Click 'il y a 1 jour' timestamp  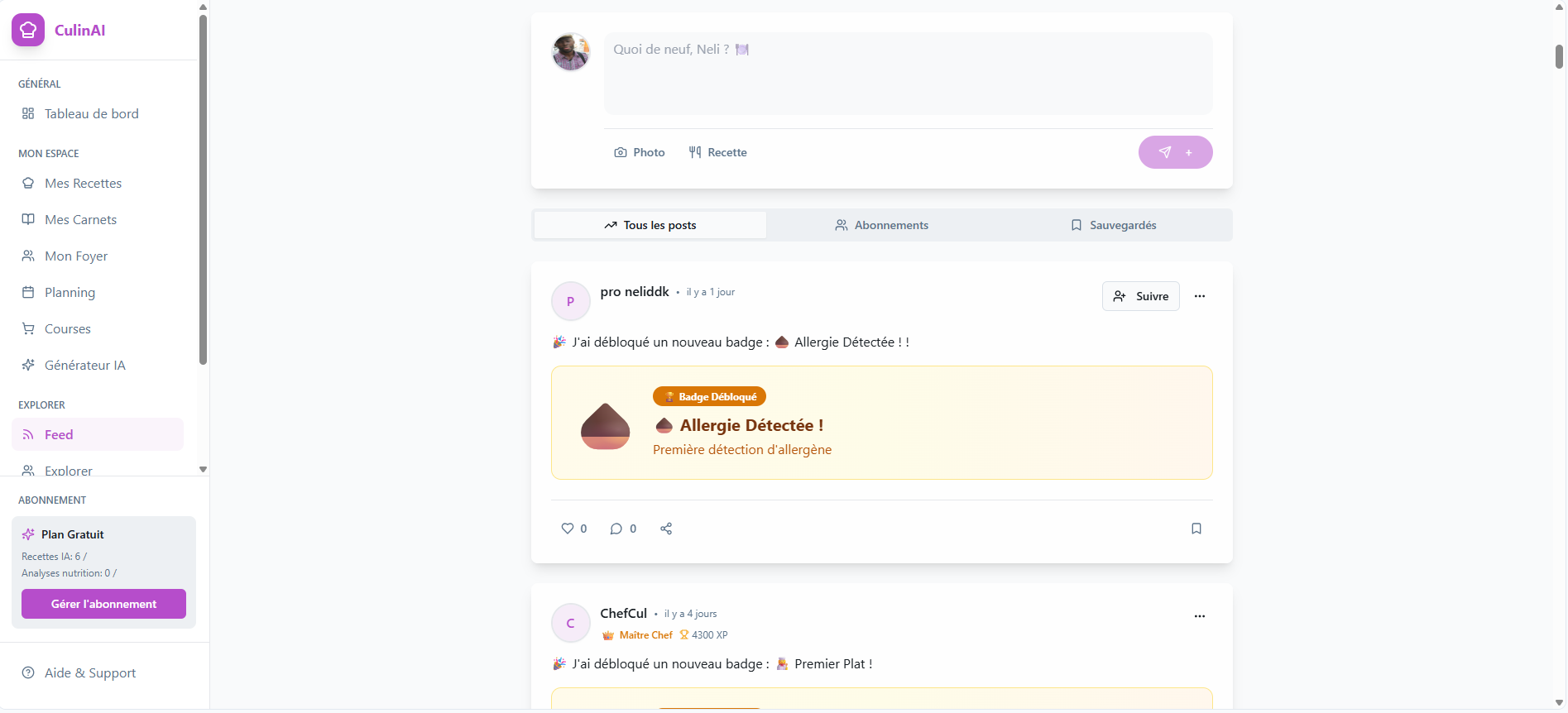pyautogui.click(x=711, y=292)
